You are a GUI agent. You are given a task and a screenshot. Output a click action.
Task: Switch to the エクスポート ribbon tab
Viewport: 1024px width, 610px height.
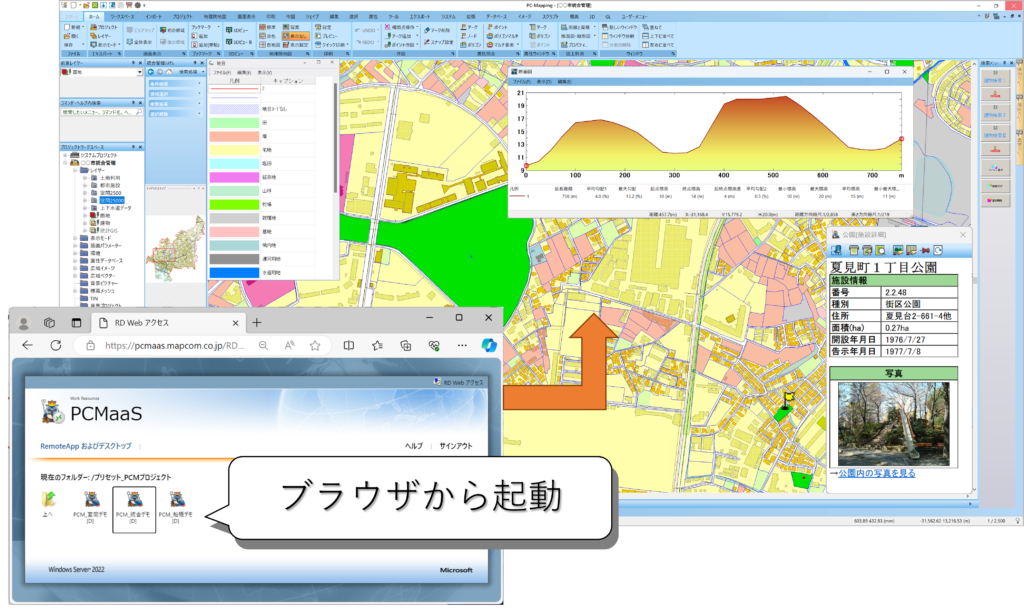click(x=420, y=16)
